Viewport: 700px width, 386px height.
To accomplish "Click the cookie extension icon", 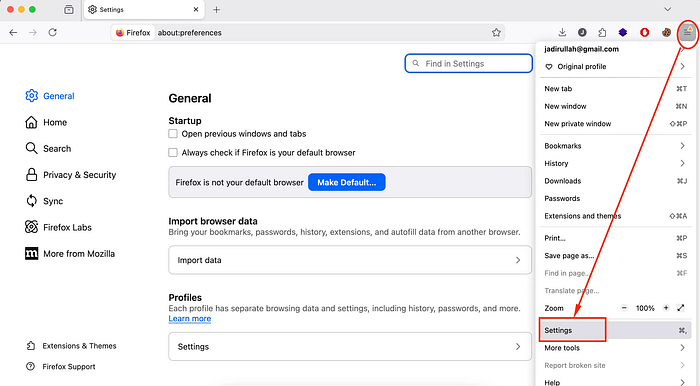I will (x=666, y=32).
